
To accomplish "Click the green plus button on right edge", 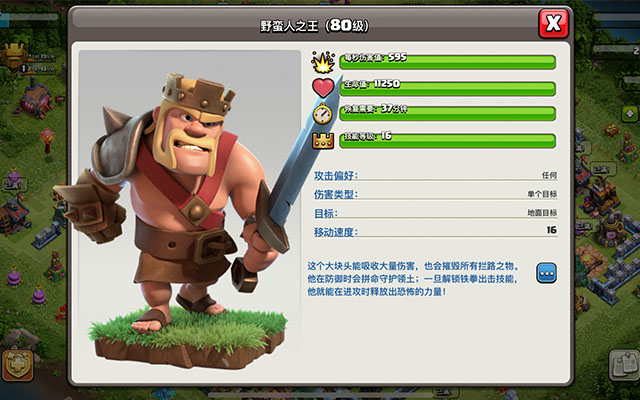I will pos(629,113).
